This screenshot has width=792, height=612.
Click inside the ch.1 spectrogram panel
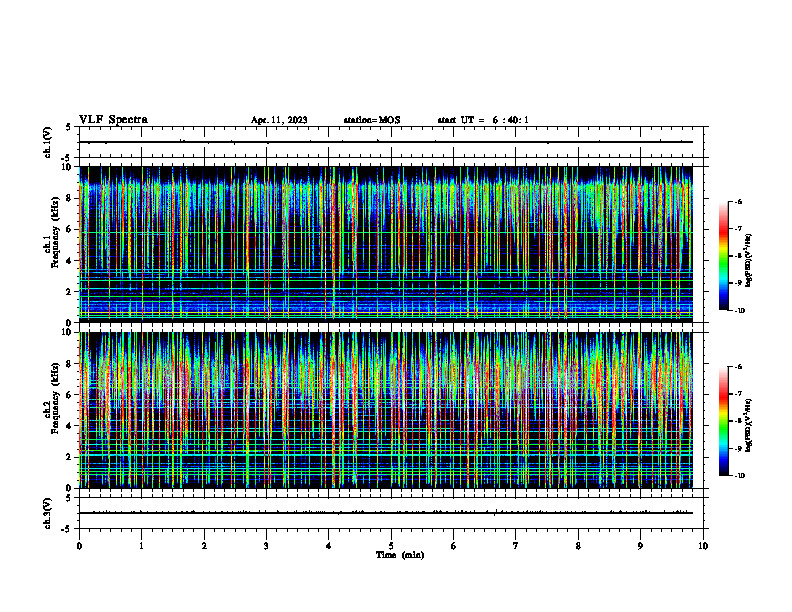(x=386, y=244)
